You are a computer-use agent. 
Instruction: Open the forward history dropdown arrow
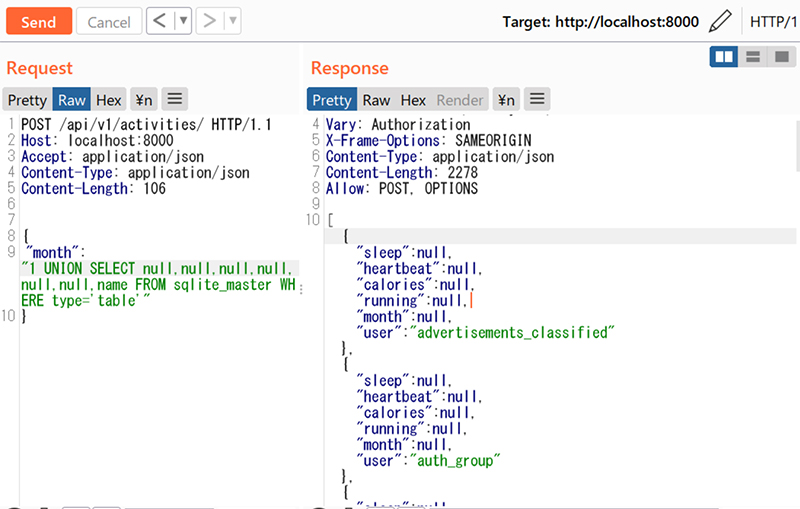pyautogui.click(x=232, y=20)
